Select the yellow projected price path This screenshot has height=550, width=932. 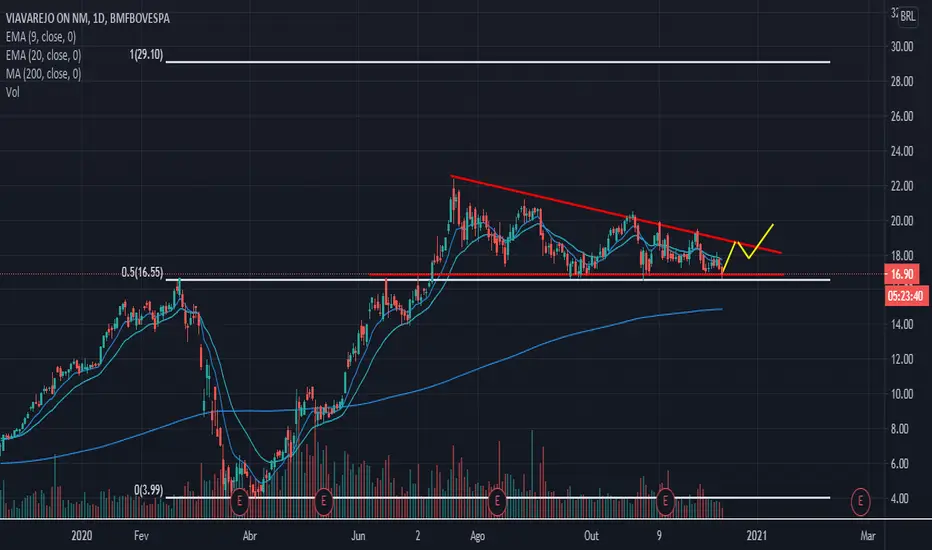pyautogui.click(x=748, y=249)
